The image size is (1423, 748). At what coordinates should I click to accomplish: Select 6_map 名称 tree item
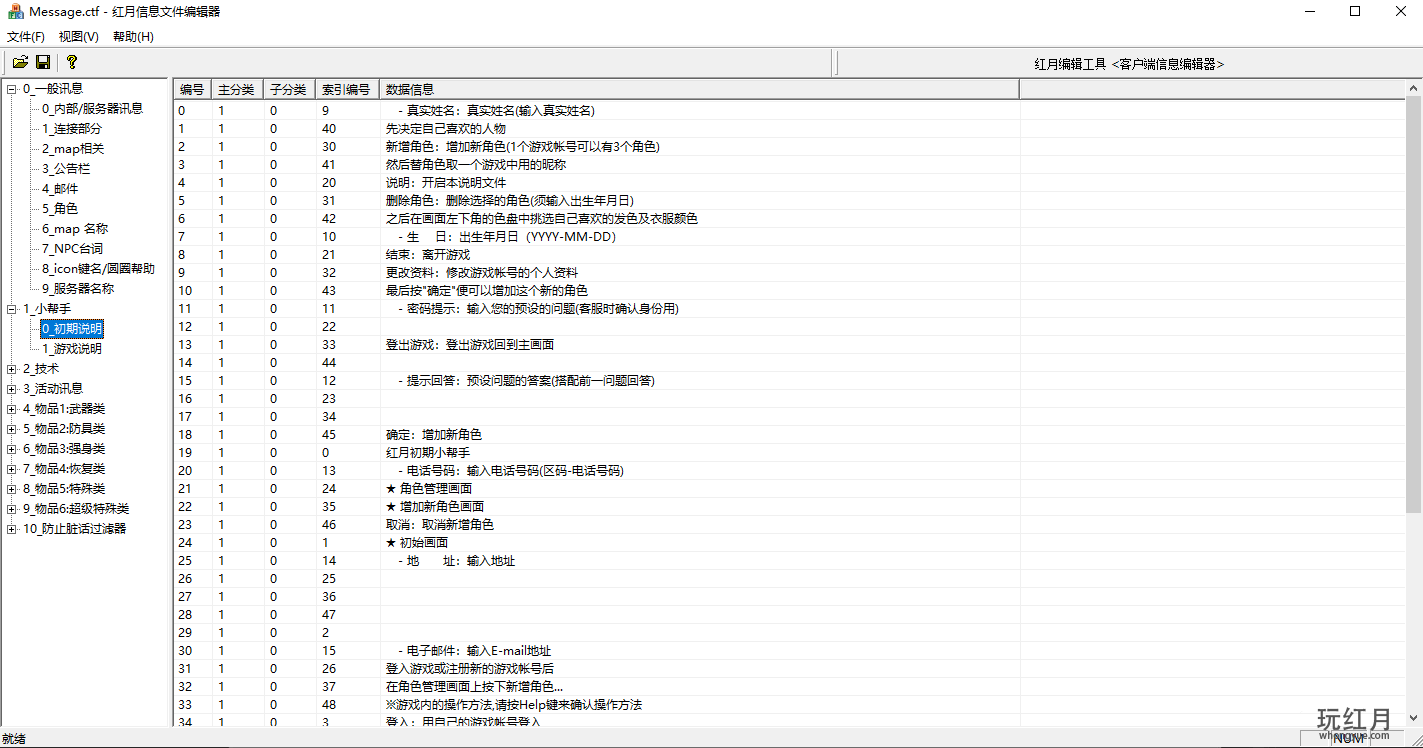74,229
